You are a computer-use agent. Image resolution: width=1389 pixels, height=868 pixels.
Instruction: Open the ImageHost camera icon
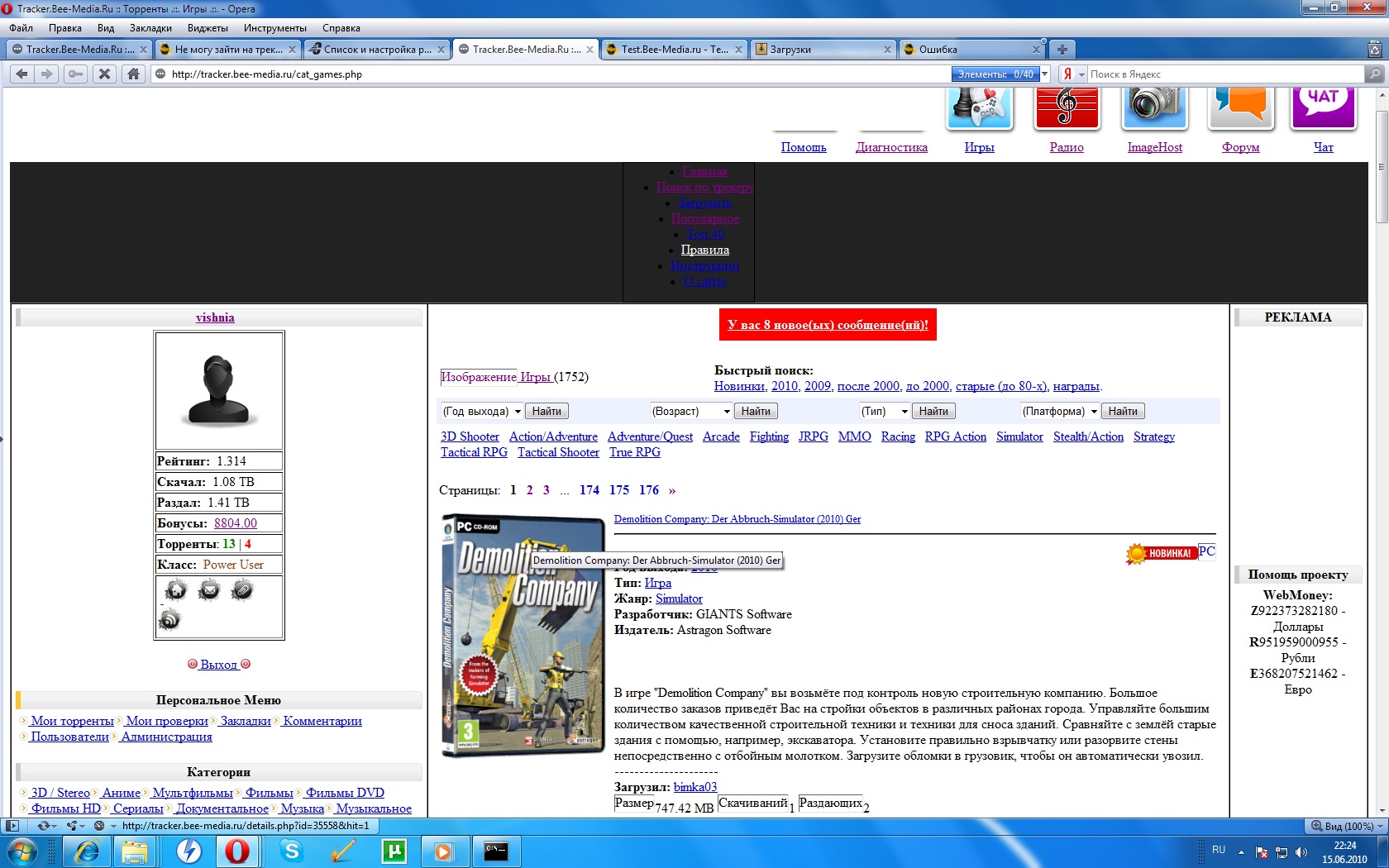tap(1155, 107)
